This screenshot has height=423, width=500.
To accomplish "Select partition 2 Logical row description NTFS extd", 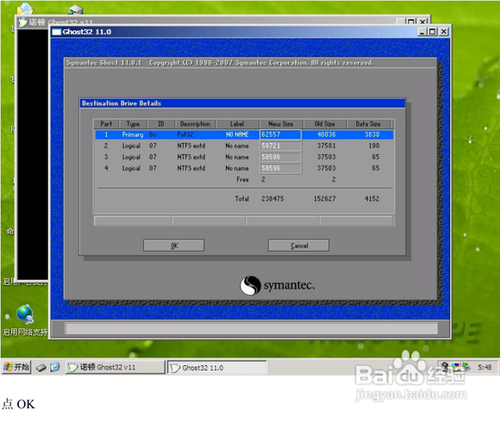I will tap(191, 146).
